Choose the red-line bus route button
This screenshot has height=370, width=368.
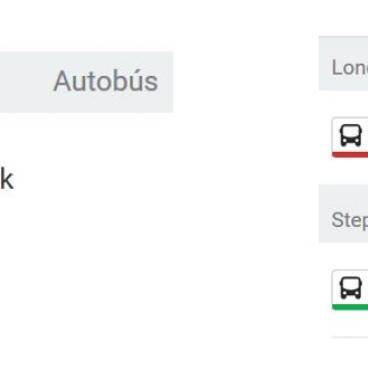pyautogui.click(x=350, y=137)
